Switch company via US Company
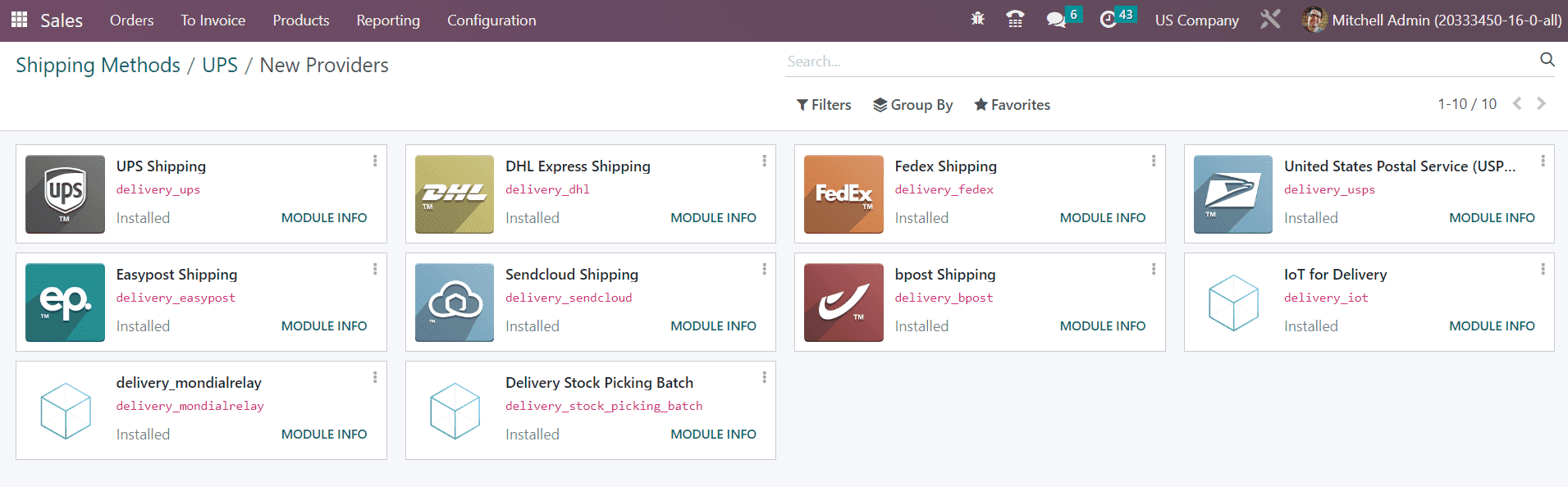The height and width of the screenshot is (487, 1568). coord(1196,20)
